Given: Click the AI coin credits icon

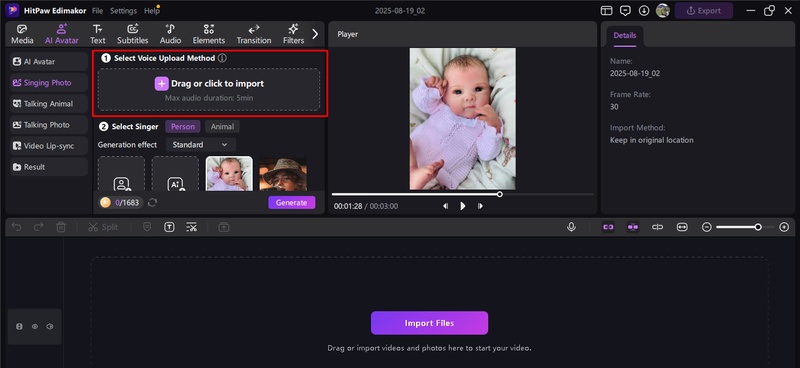Looking at the screenshot, I should click(106, 203).
